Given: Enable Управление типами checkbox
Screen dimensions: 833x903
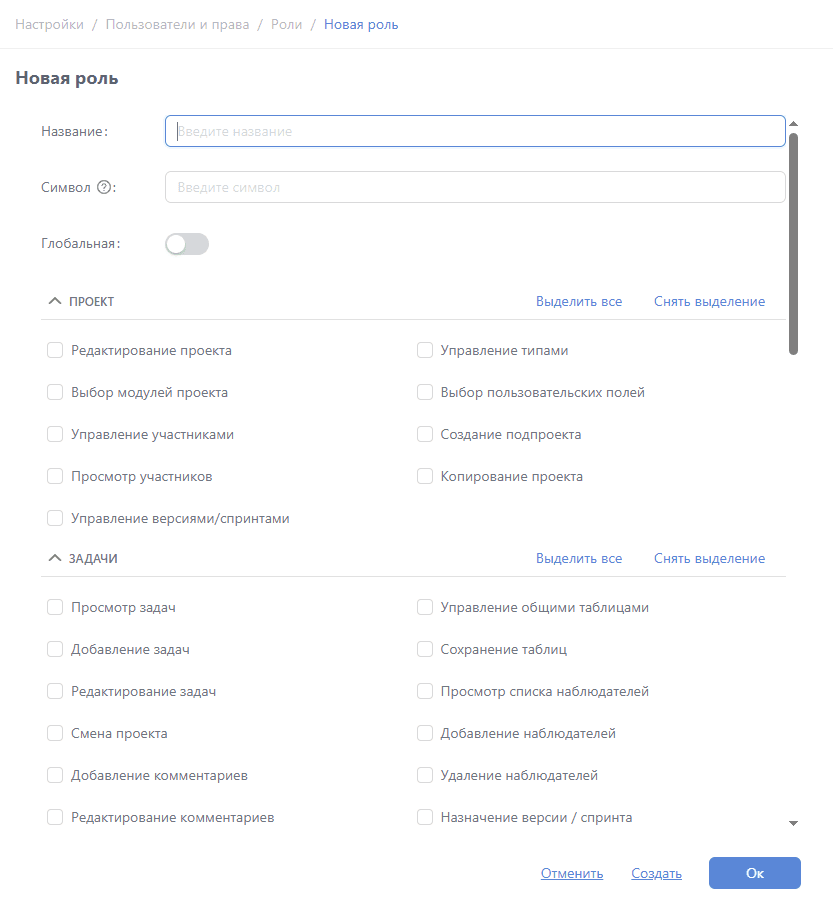Looking at the screenshot, I should point(425,350).
